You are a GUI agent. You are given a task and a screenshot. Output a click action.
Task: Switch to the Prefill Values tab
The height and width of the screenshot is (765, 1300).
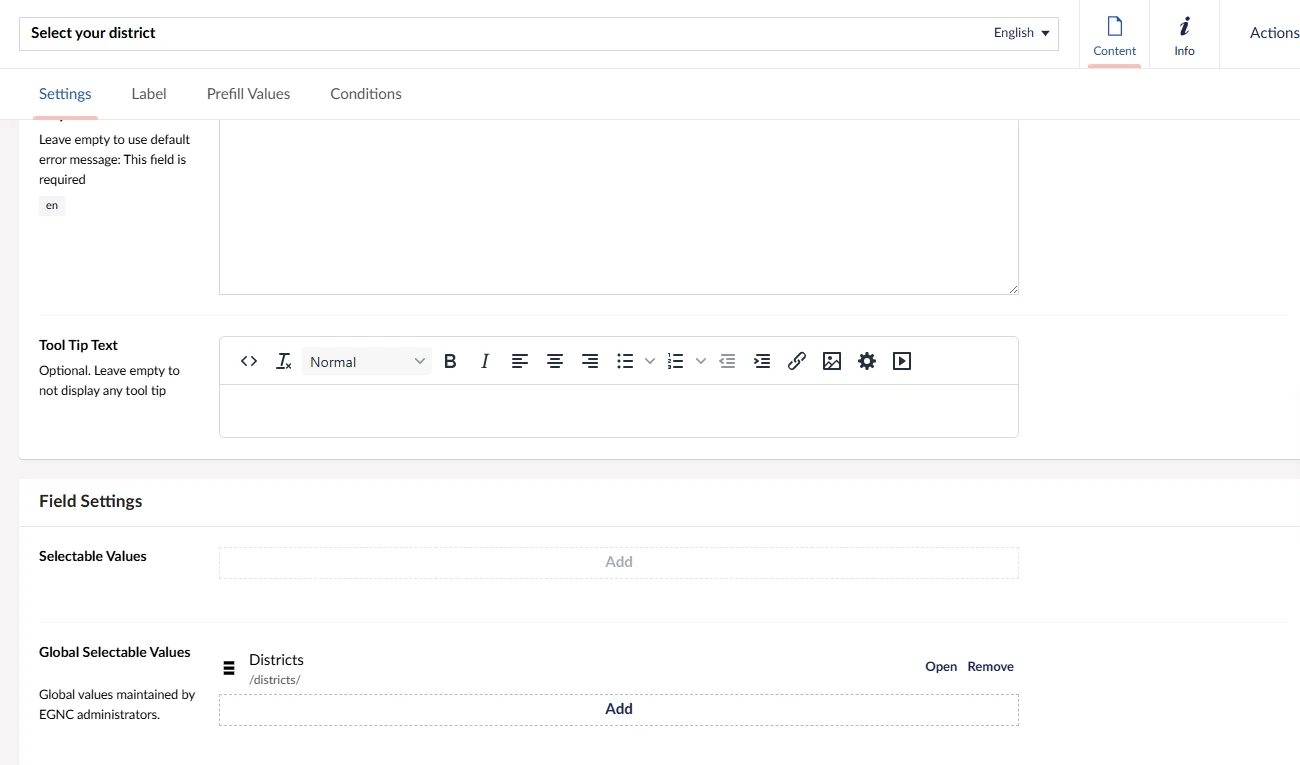(x=248, y=94)
